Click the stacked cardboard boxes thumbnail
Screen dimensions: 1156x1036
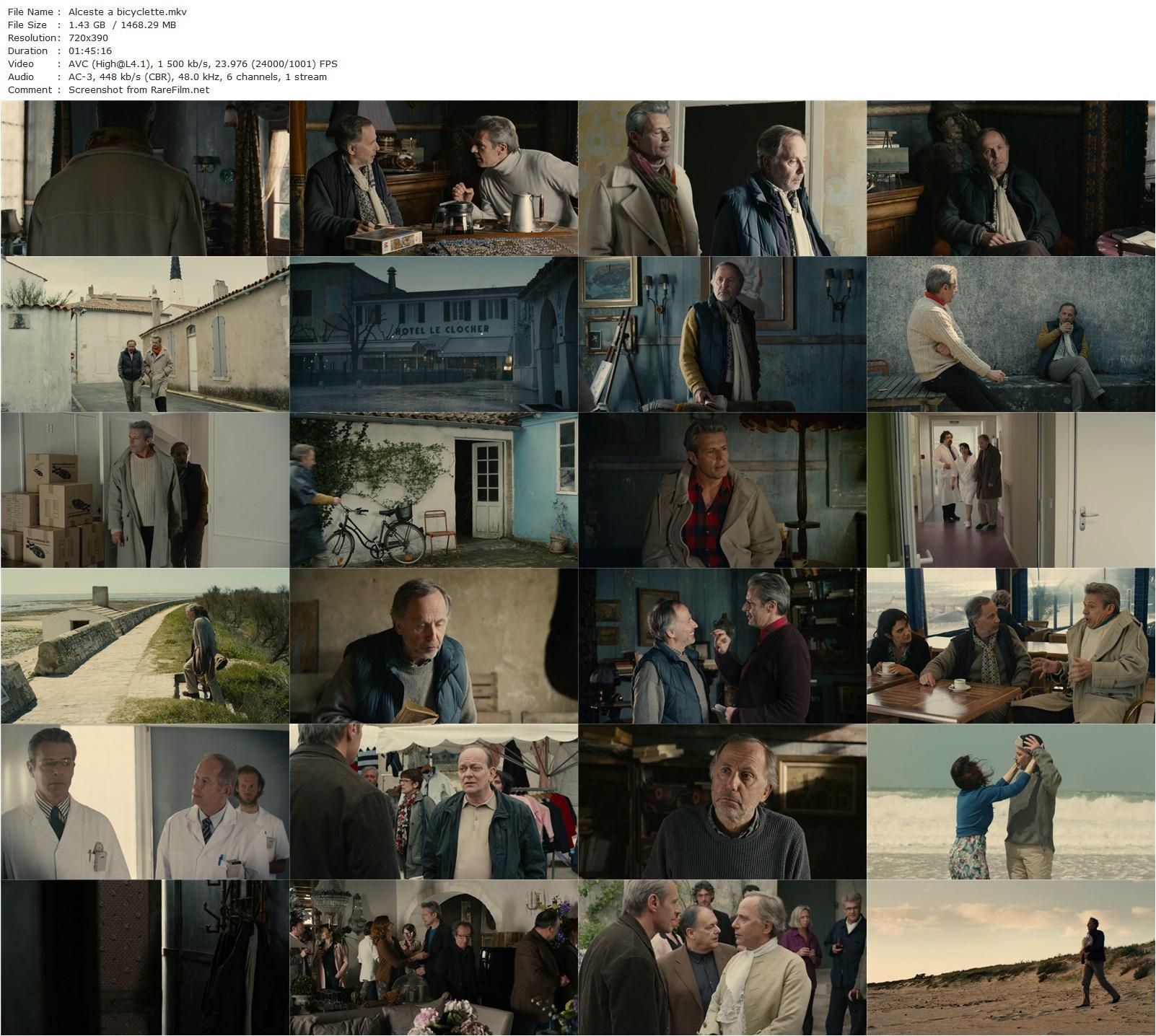click(145, 490)
